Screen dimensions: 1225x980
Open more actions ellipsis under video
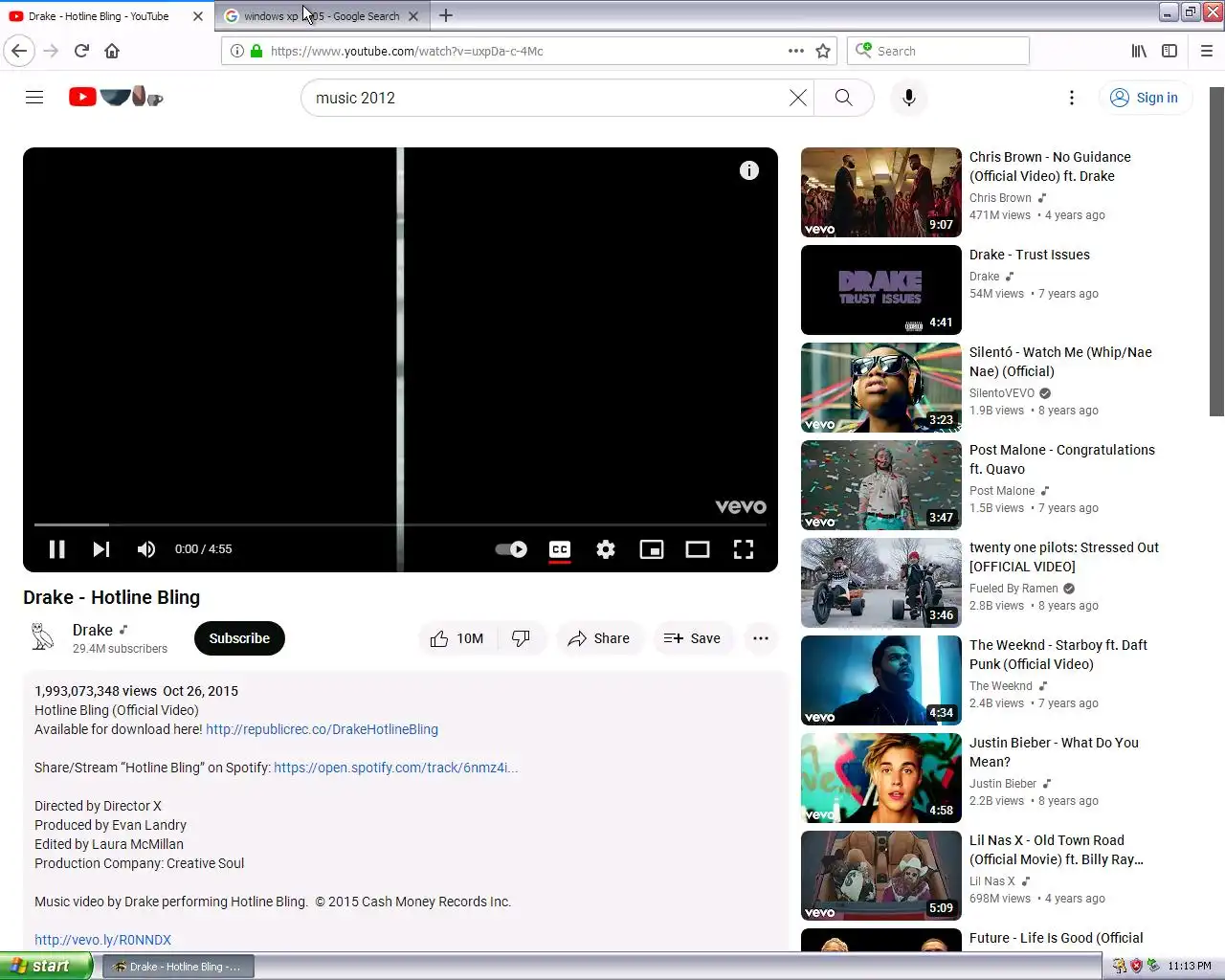click(x=761, y=638)
